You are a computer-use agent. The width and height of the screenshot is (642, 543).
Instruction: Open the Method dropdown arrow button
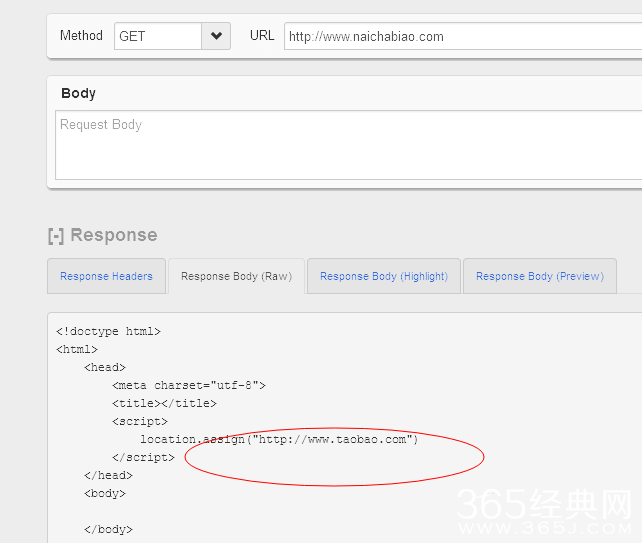217,36
